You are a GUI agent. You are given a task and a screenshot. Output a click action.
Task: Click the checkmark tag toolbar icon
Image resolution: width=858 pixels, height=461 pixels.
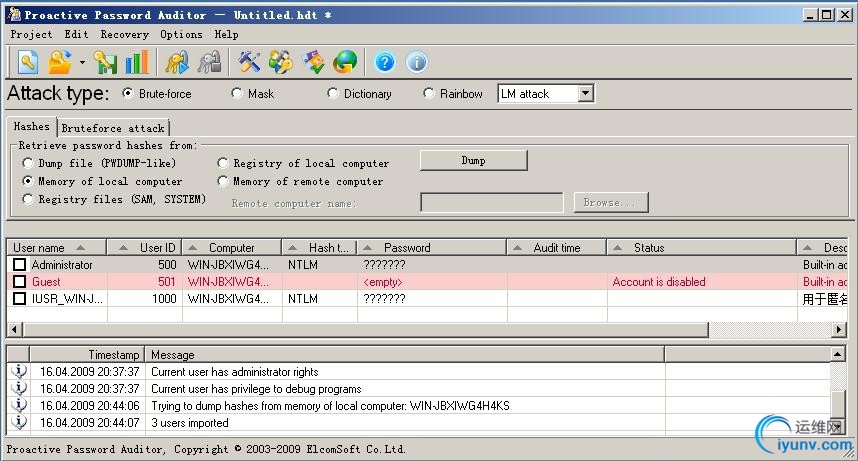click(314, 62)
